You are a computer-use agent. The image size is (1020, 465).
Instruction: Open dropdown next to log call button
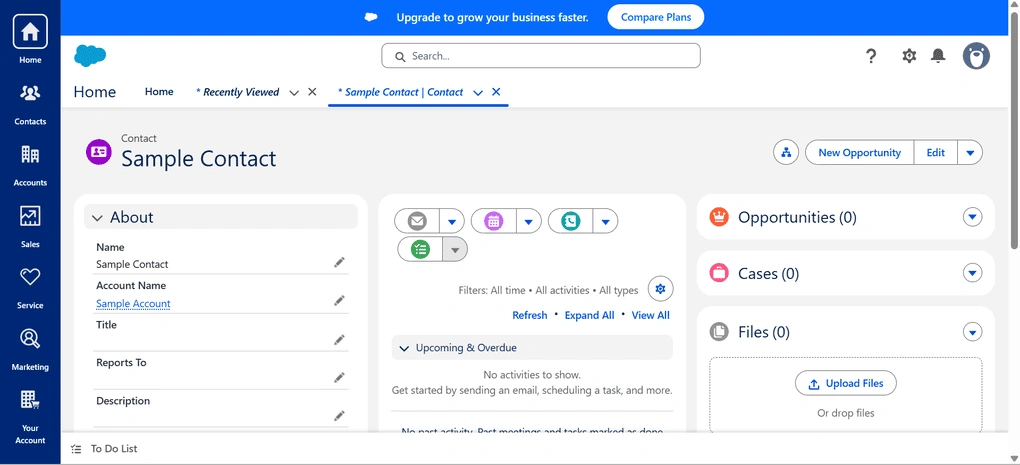click(x=606, y=222)
